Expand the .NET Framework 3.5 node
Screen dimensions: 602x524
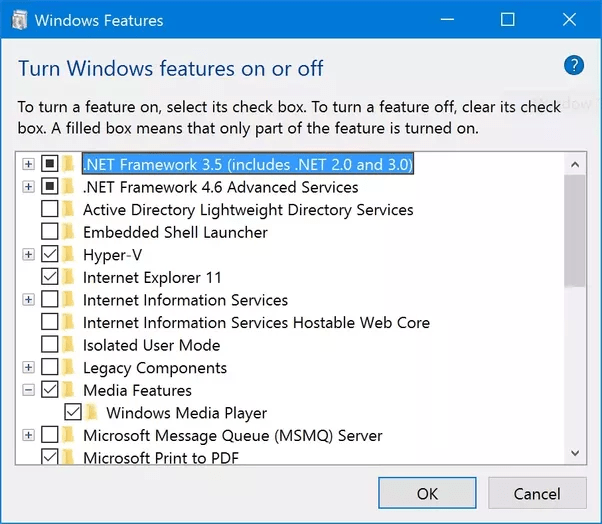click(x=28, y=164)
